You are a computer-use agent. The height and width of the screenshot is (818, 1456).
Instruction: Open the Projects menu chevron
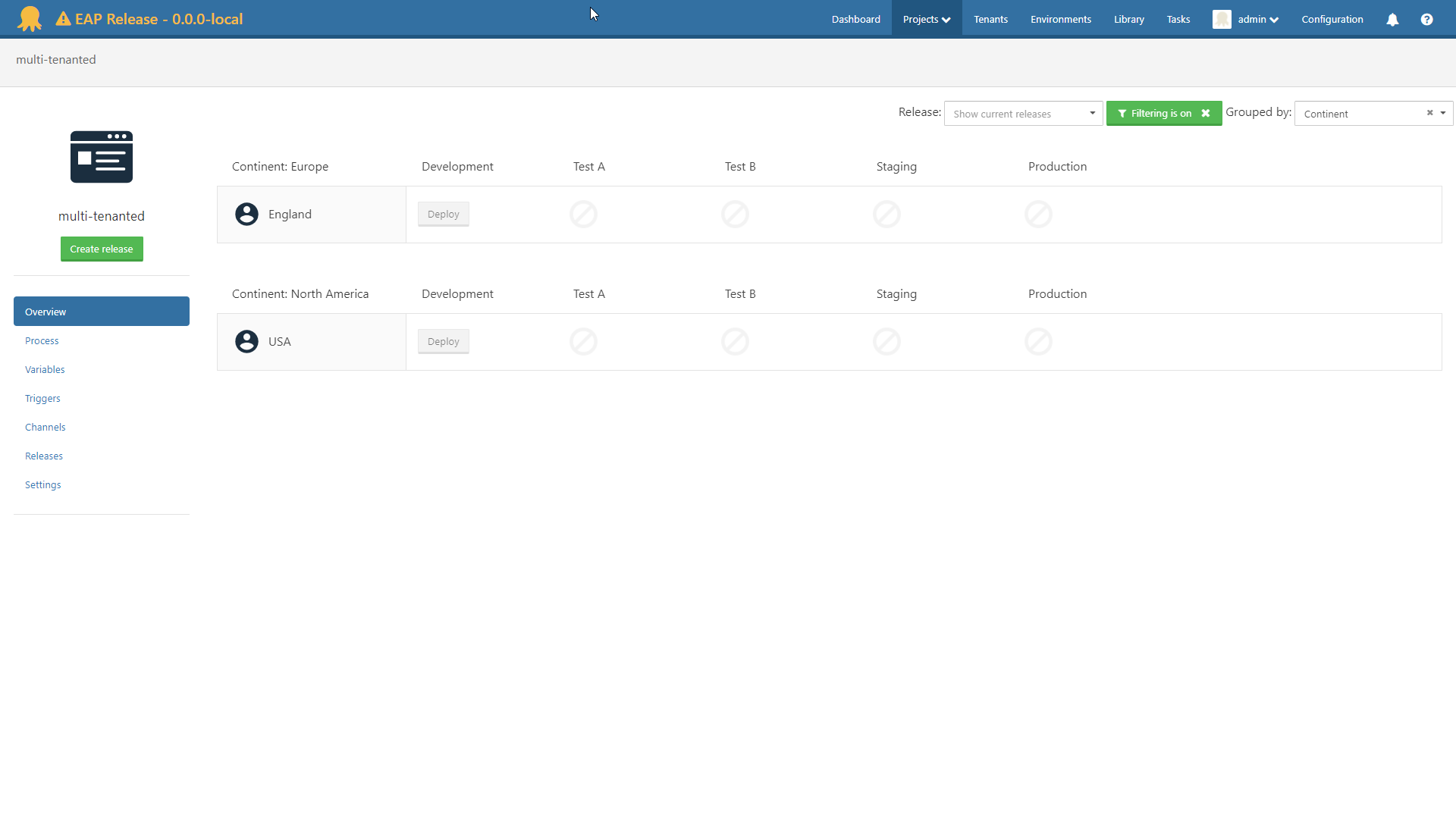pyautogui.click(x=946, y=19)
